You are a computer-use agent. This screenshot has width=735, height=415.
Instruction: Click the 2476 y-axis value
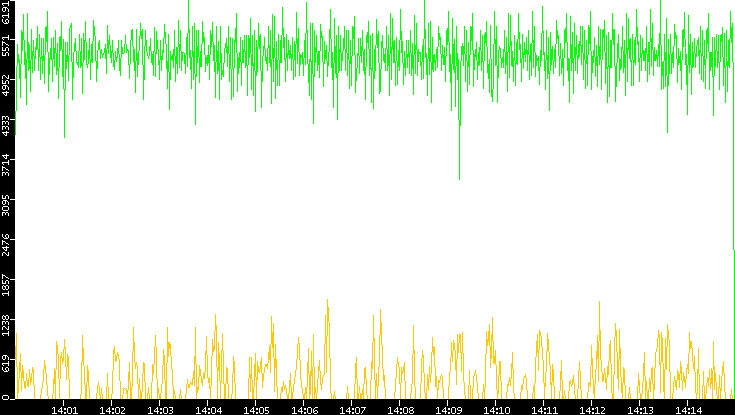(x=6, y=245)
